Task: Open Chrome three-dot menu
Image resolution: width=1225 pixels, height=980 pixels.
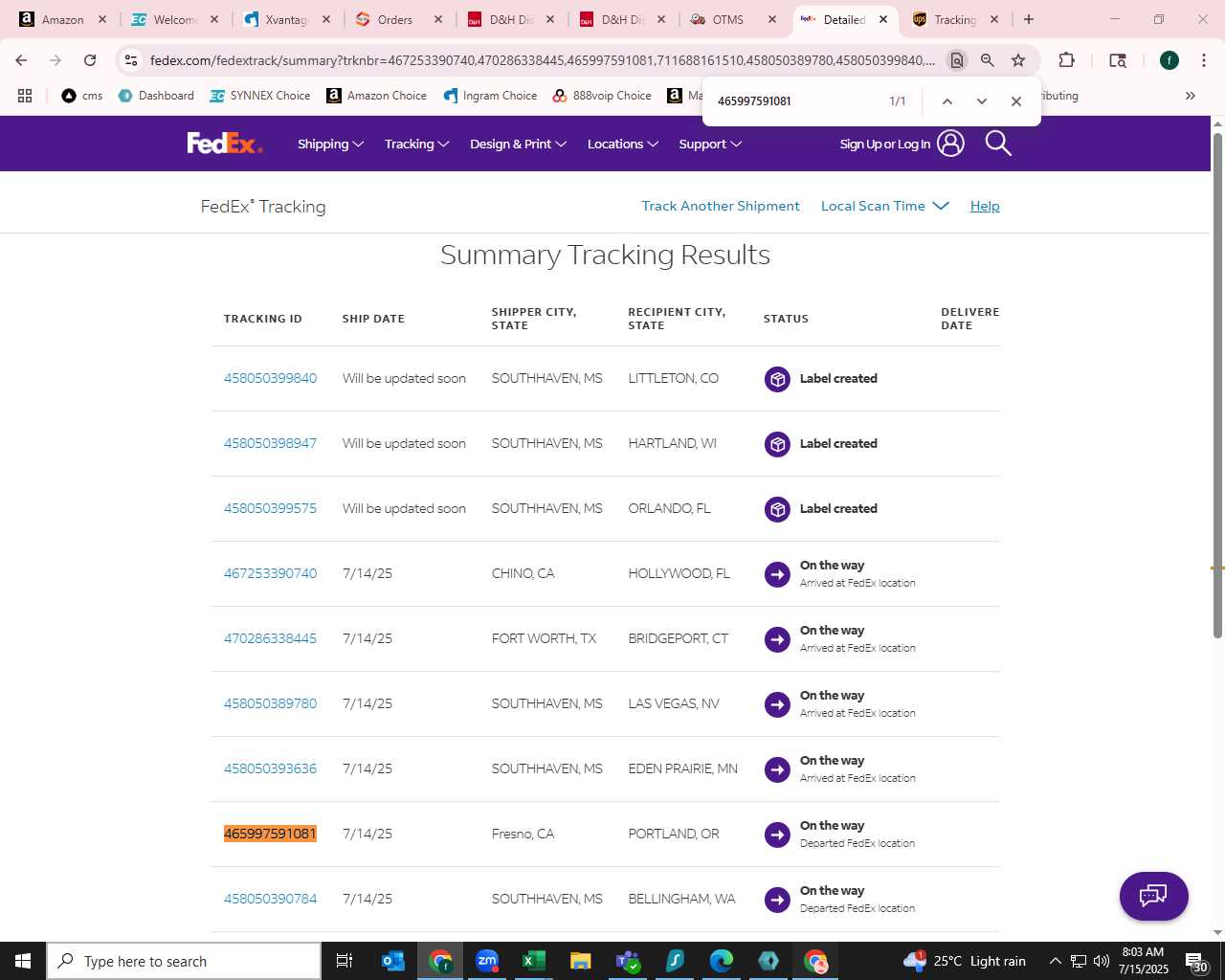Action: click(1203, 60)
